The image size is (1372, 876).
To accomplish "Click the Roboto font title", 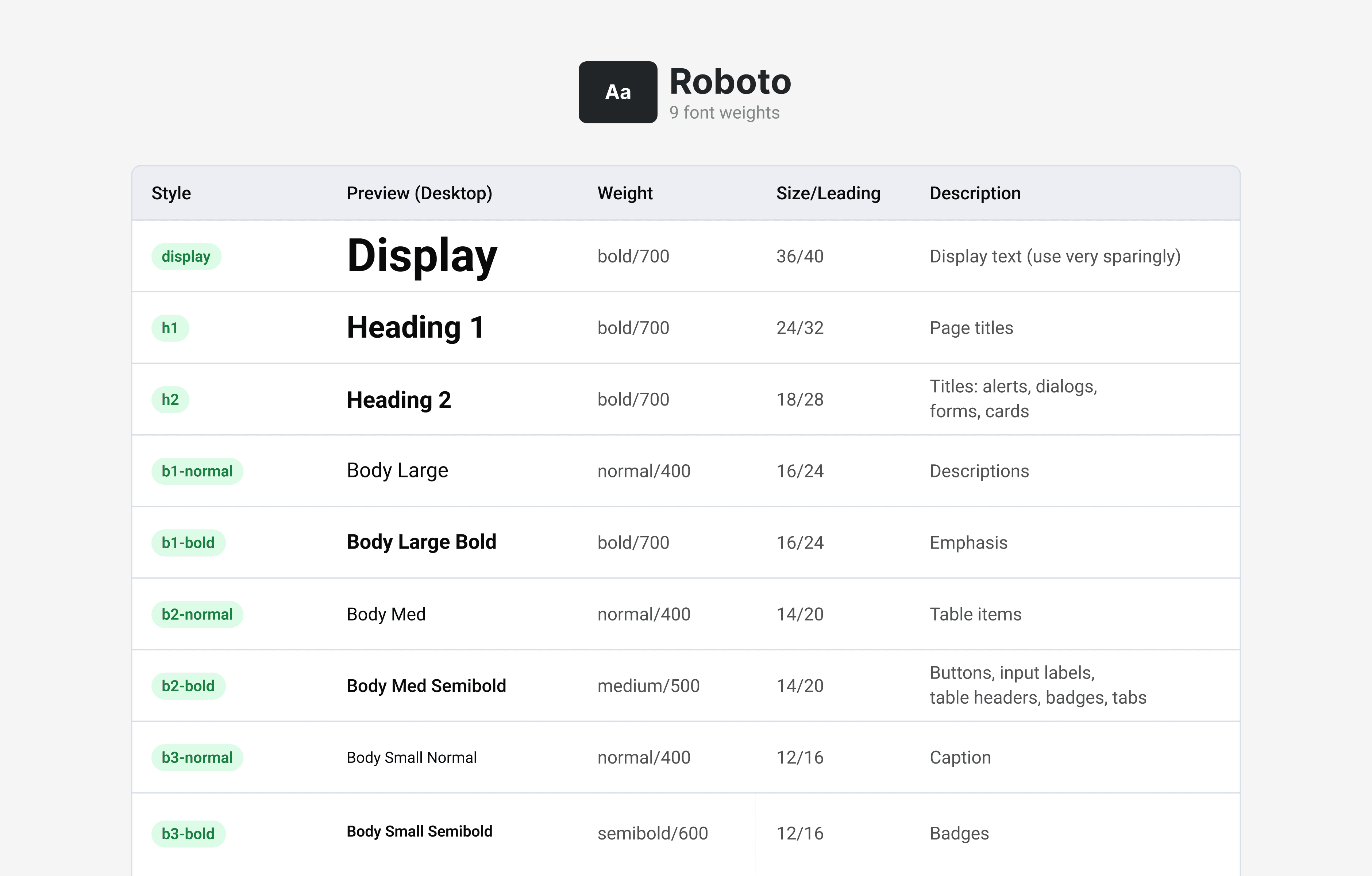I will point(730,81).
